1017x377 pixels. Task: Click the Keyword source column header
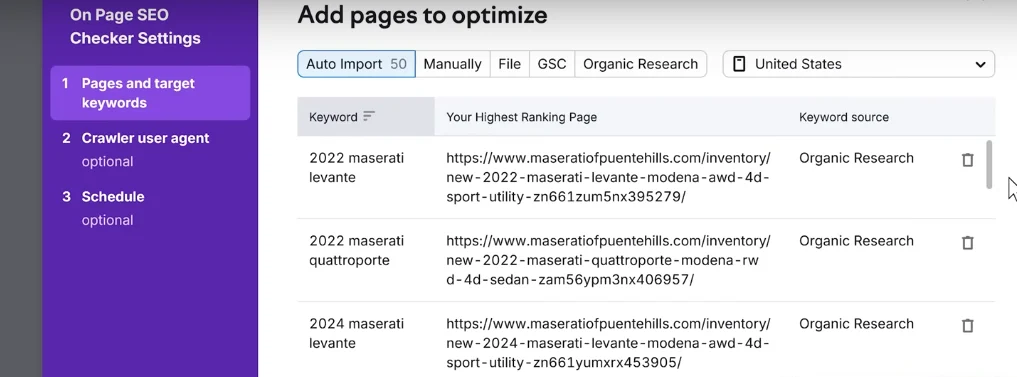point(844,117)
